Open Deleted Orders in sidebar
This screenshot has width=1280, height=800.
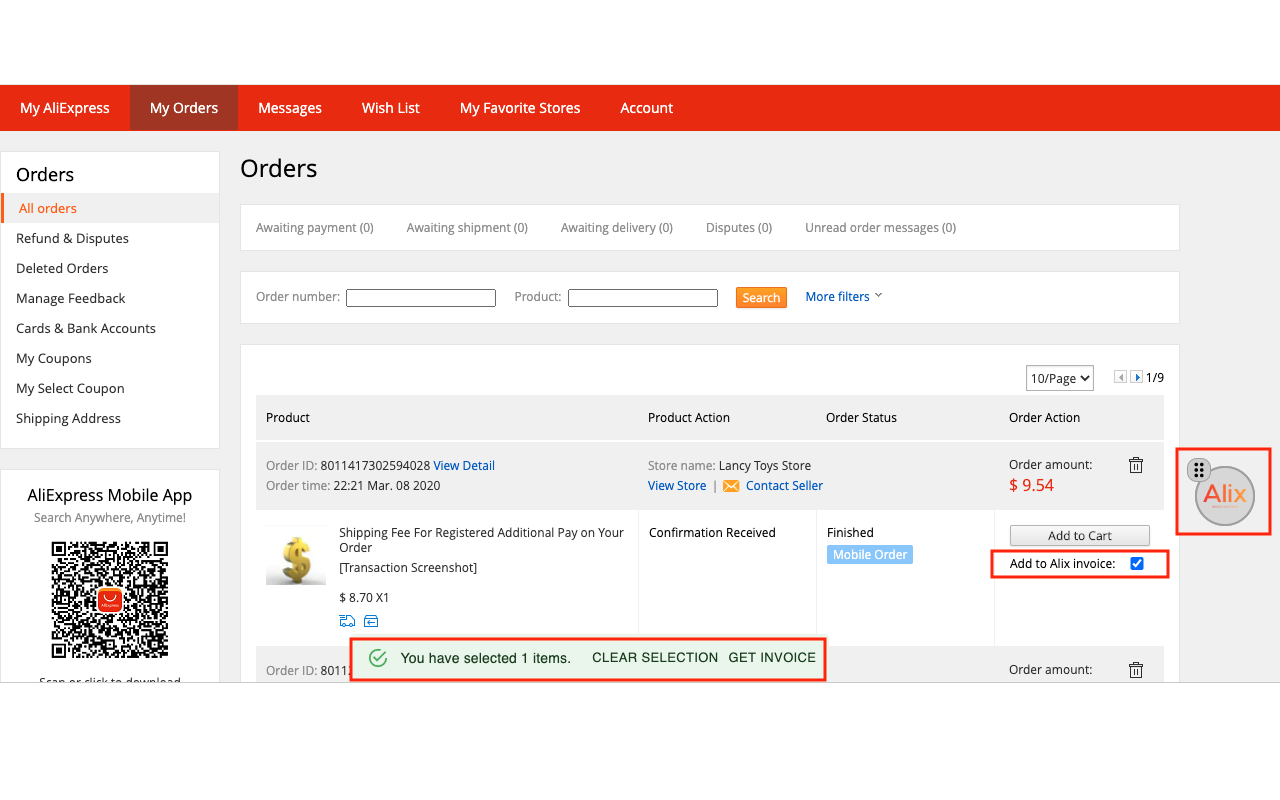click(62, 268)
